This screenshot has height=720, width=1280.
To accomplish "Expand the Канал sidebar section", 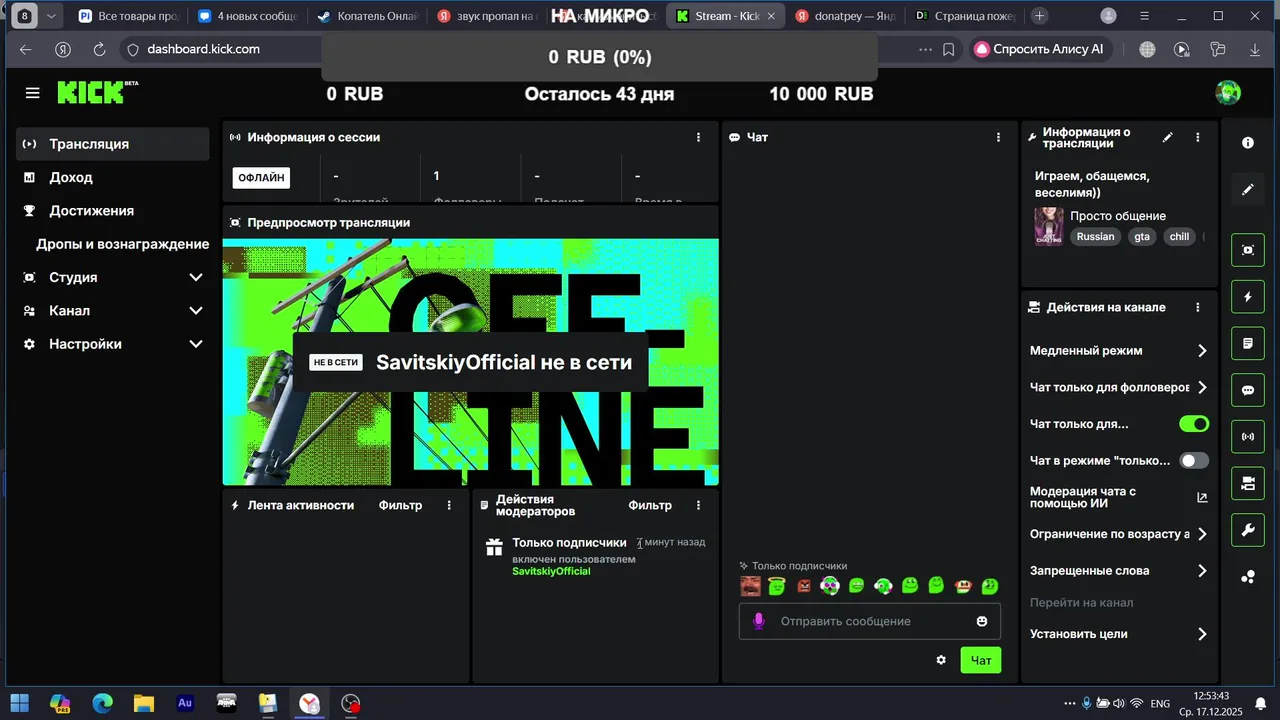I will pos(113,310).
